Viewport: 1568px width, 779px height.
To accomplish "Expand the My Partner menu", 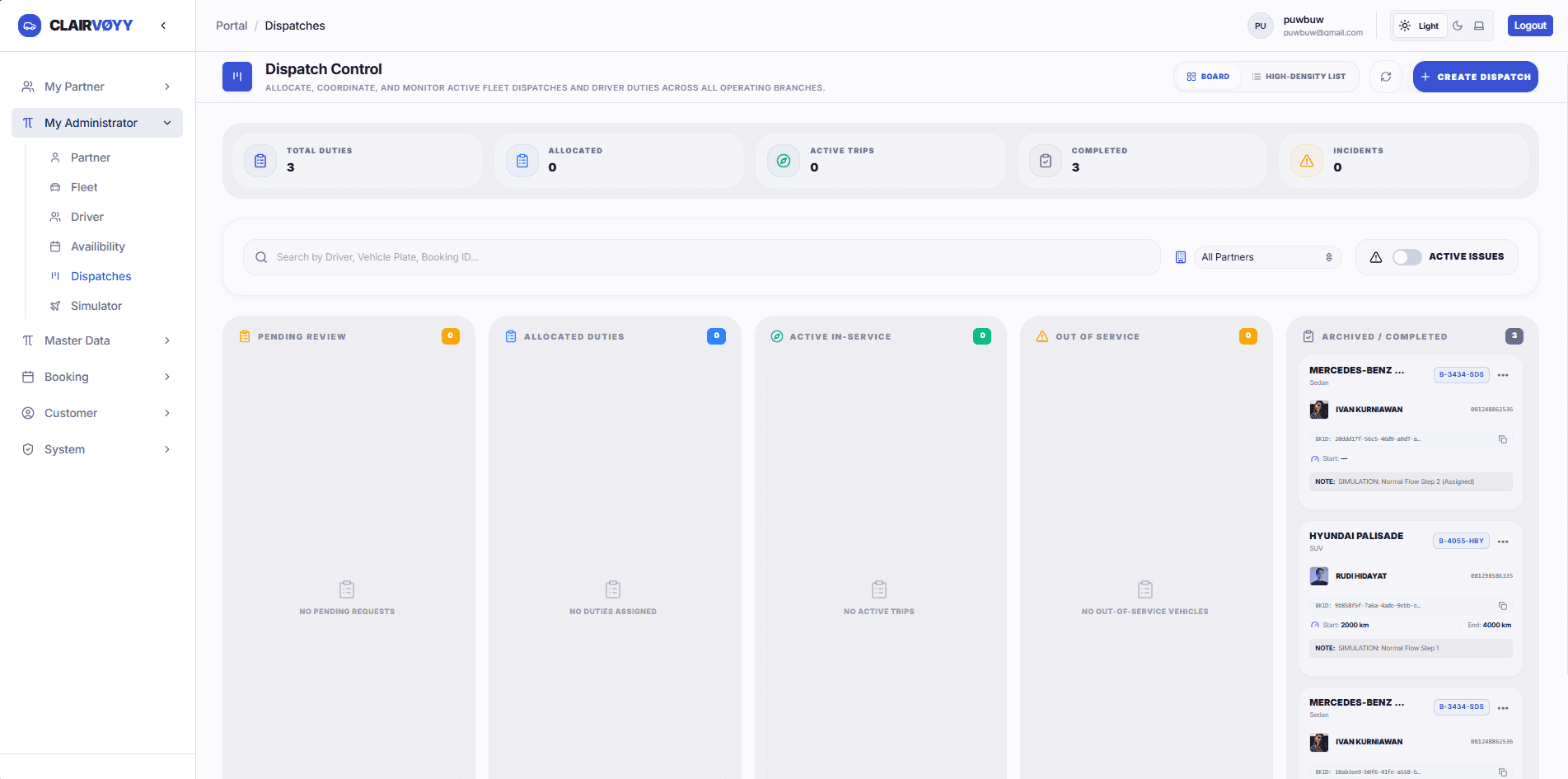I will click(x=97, y=87).
